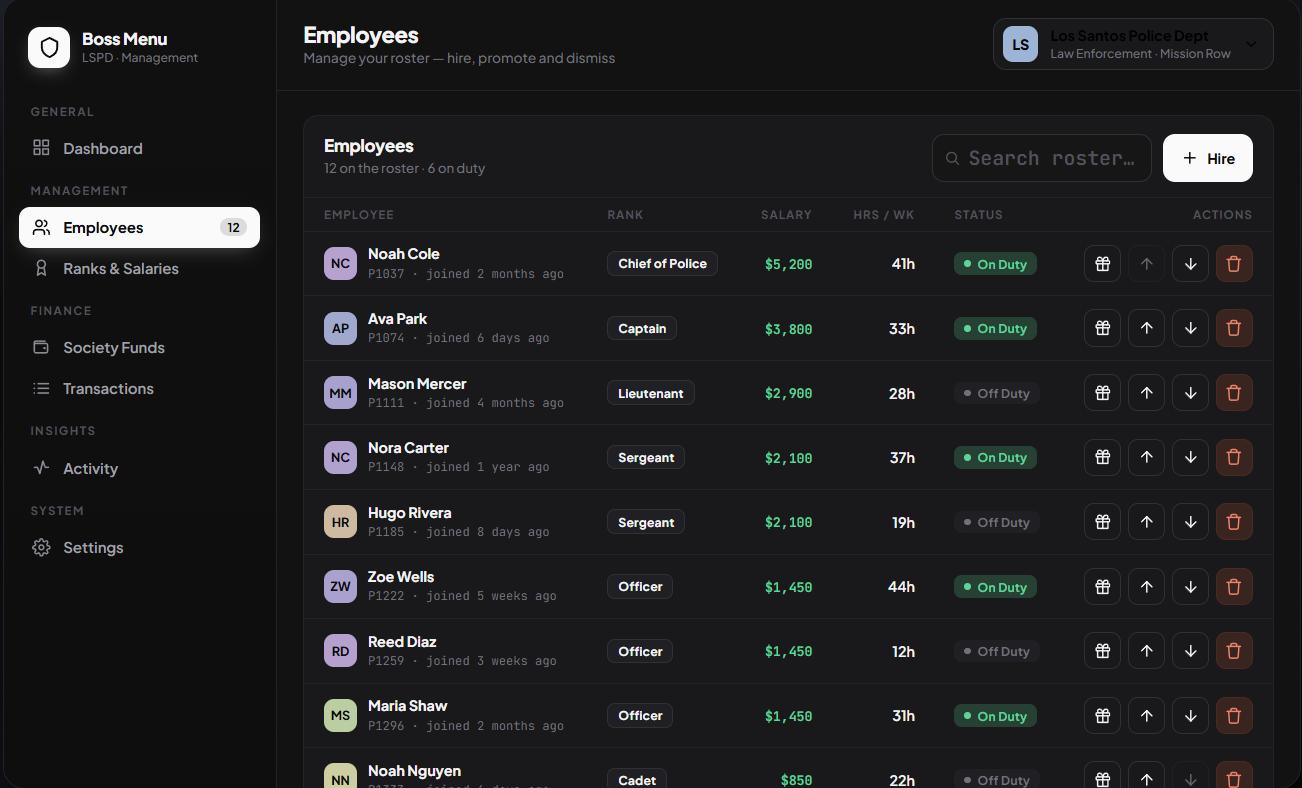Give Maria Shaw a bonus gift
Viewport: 1302px width, 788px height.
1102,716
